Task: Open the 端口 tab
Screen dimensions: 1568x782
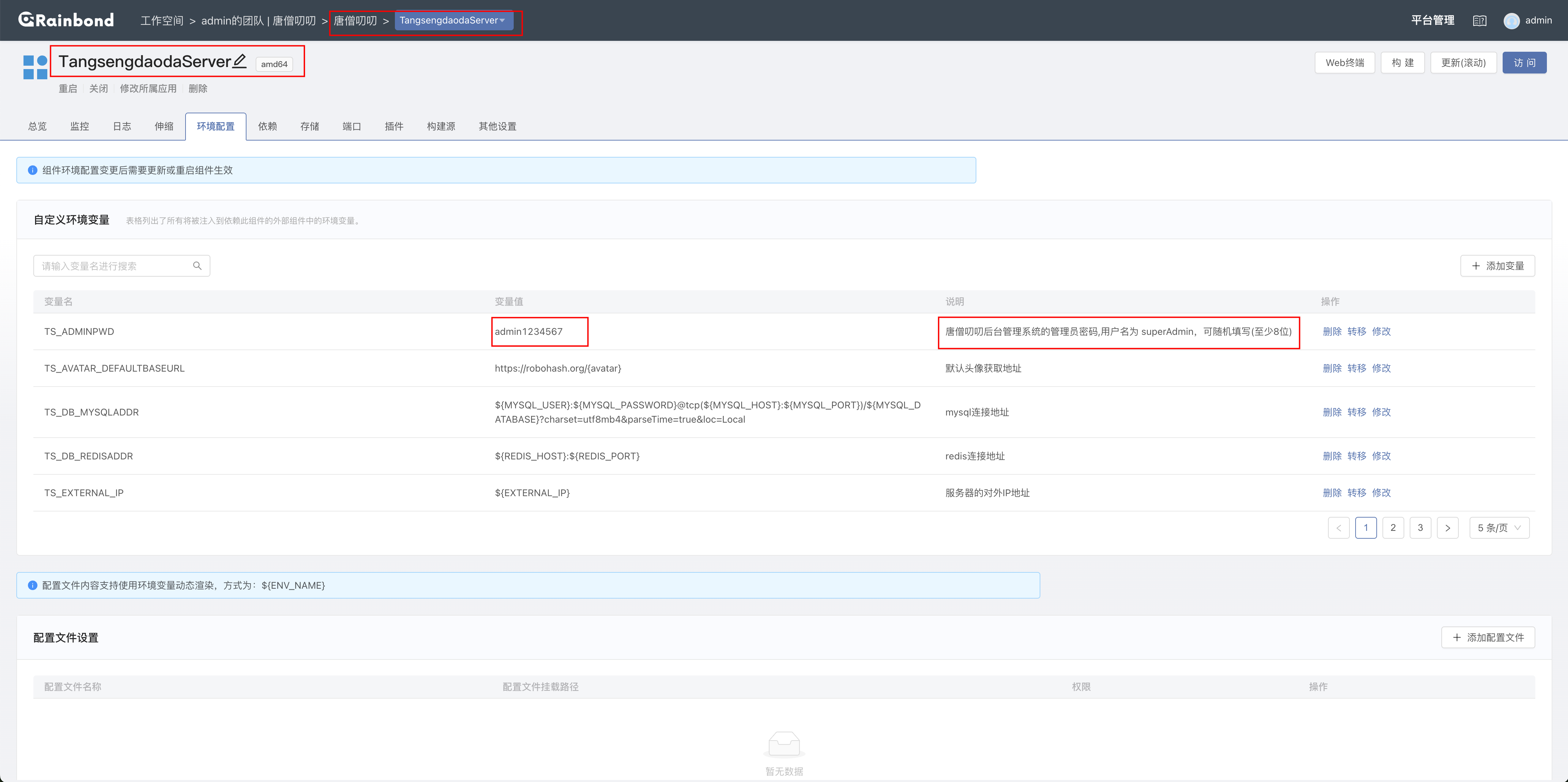Action: pos(351,126)
